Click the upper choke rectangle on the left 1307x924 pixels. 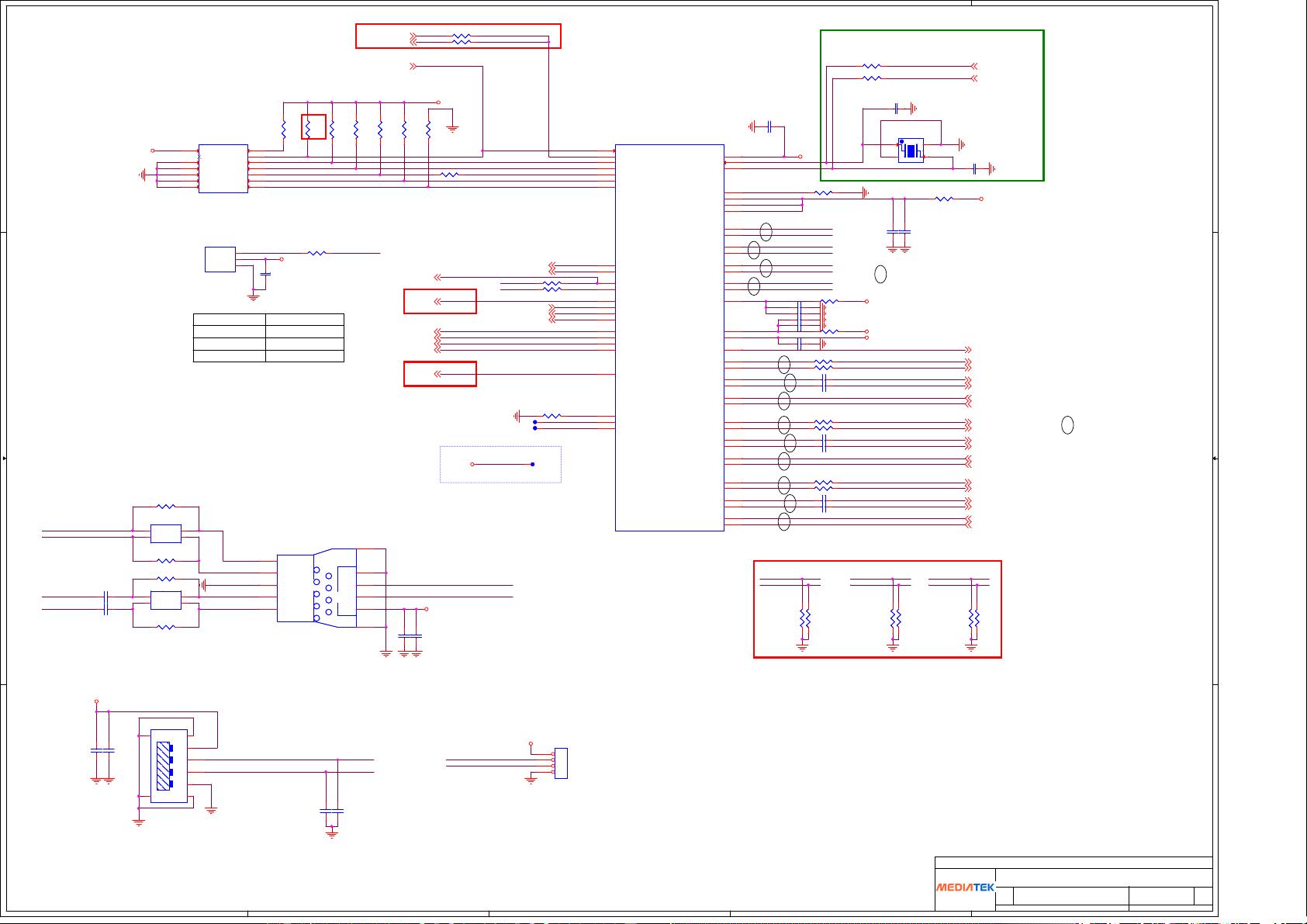pos(165,534)
